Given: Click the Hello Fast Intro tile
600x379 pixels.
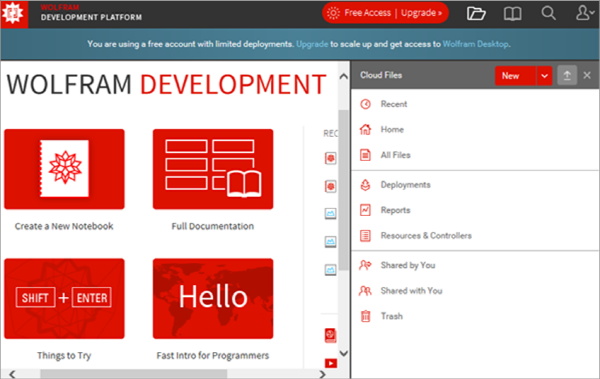Looking at the screenshot, I should click(x=213, y=299).
